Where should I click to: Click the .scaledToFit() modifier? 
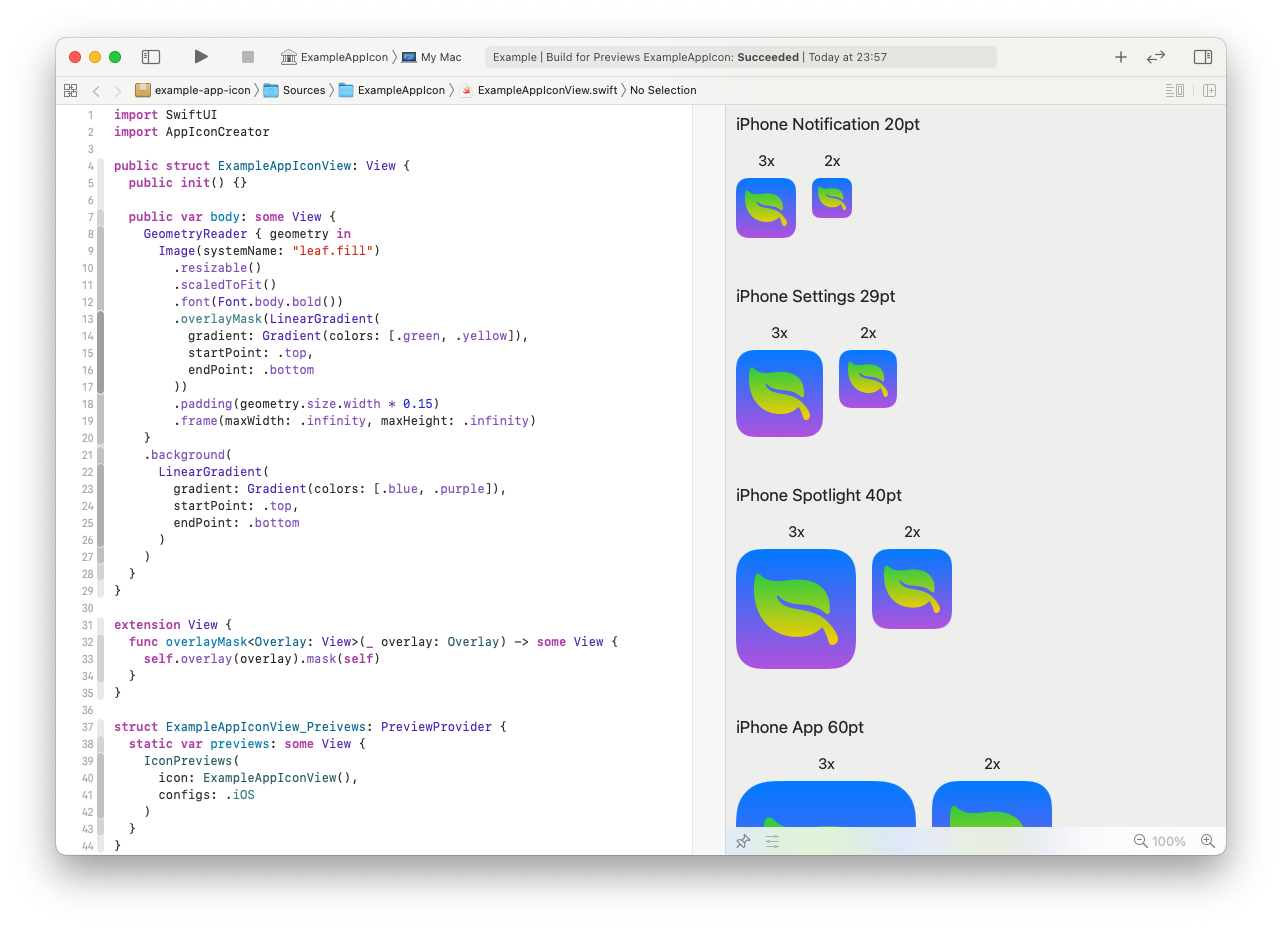225,285
